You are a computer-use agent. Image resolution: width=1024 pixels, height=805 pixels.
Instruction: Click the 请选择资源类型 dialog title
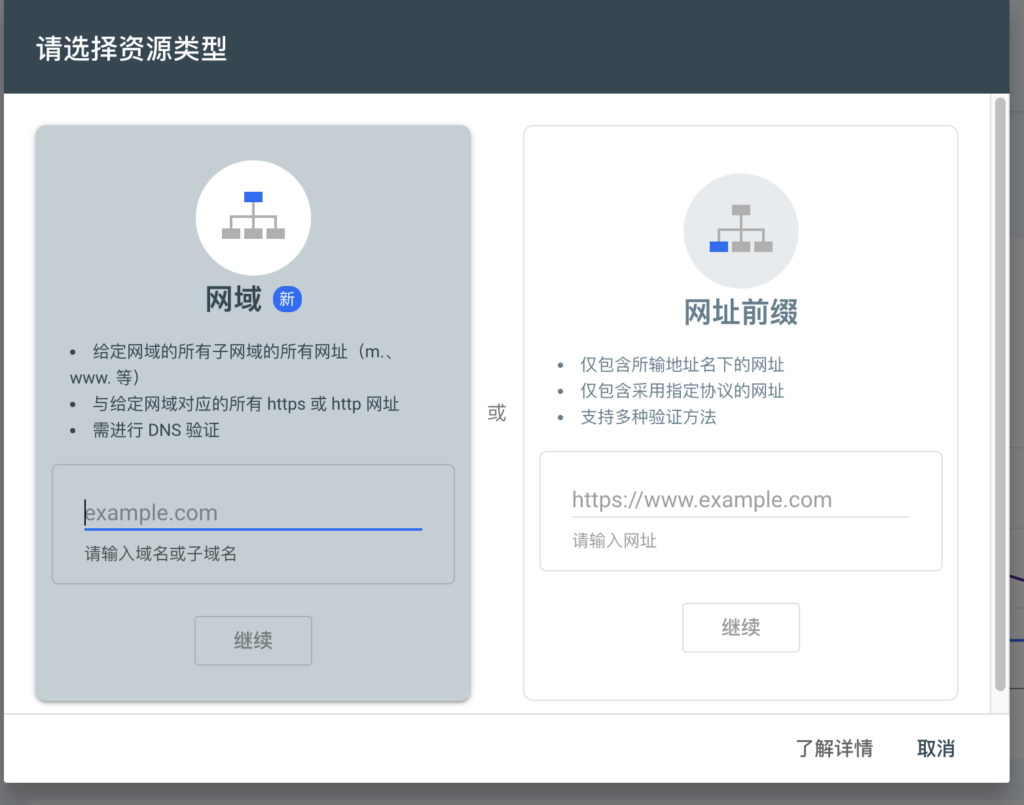(x=131, y=49)
